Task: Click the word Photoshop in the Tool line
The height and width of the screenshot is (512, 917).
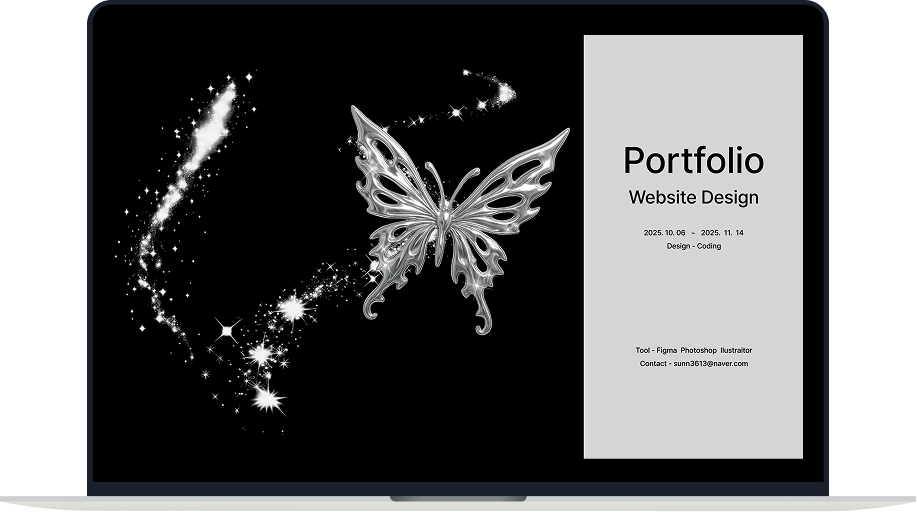Action: coord(698,351)
